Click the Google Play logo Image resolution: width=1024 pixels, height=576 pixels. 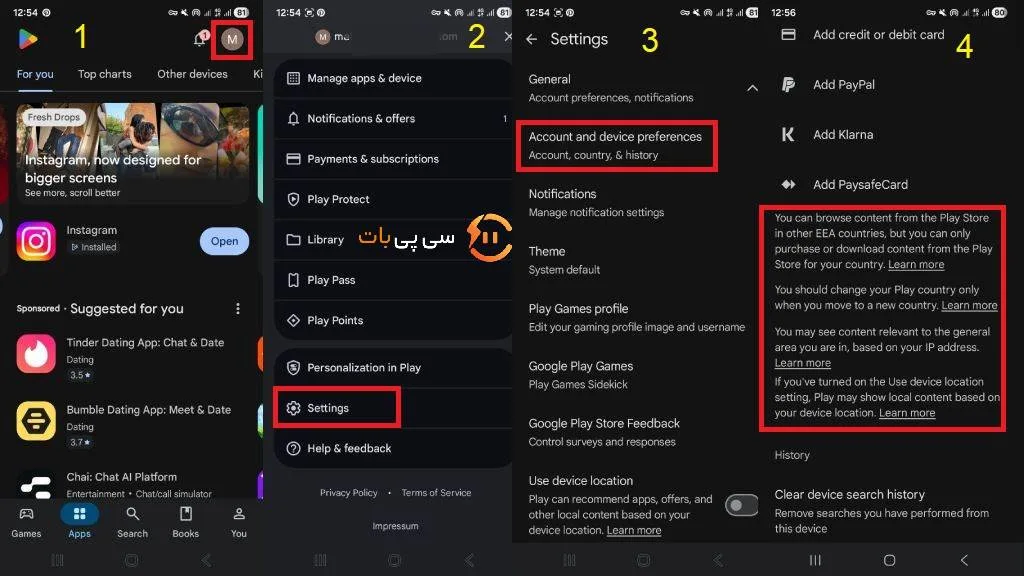click(27, 39)
